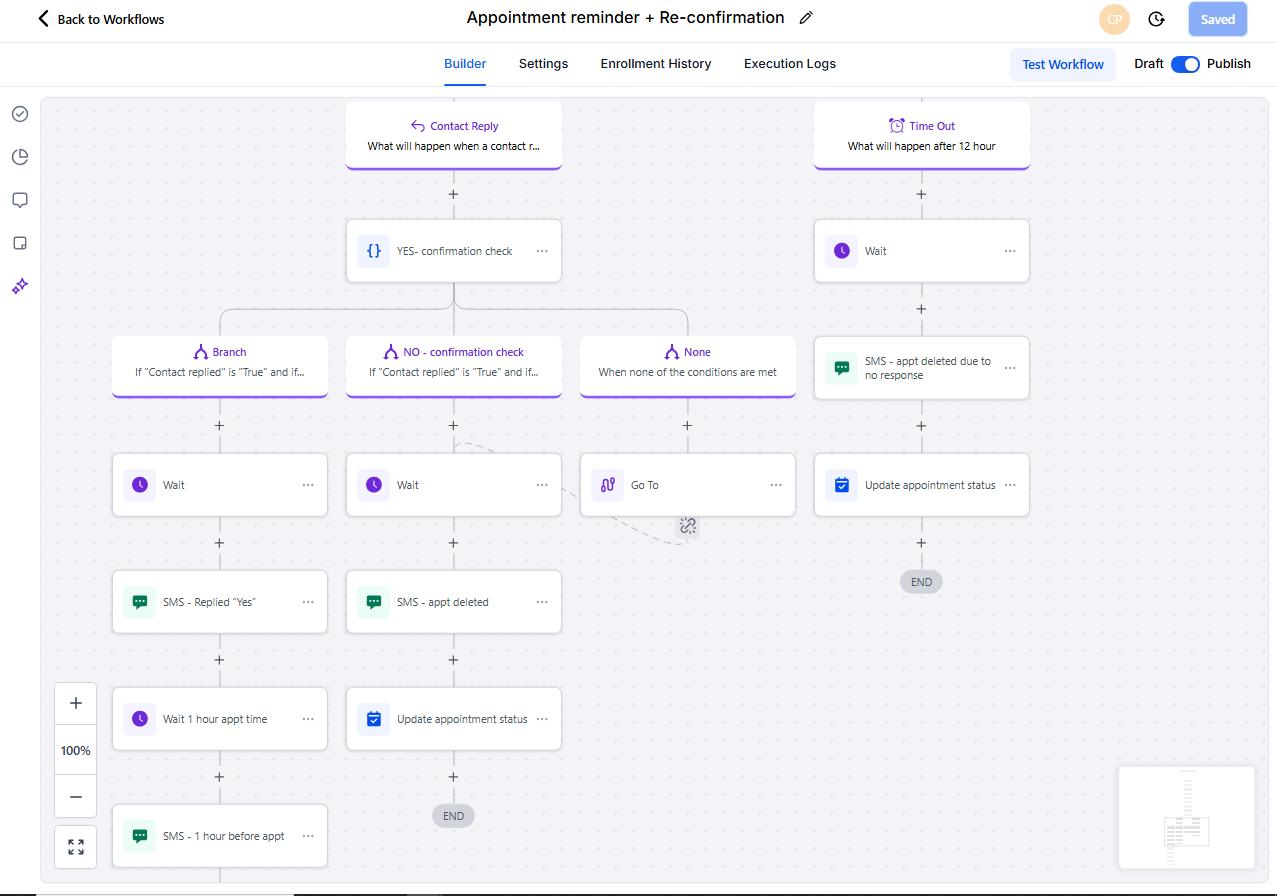Viewport: 1277px width, 896px height.
Task: Click the message icon on SMS - Replied "Yes"
Action: point(140,602)
